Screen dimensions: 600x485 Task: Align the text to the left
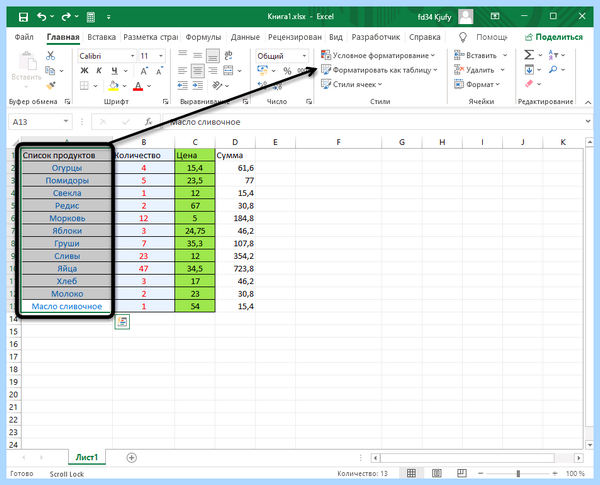[x=183, y=70]
